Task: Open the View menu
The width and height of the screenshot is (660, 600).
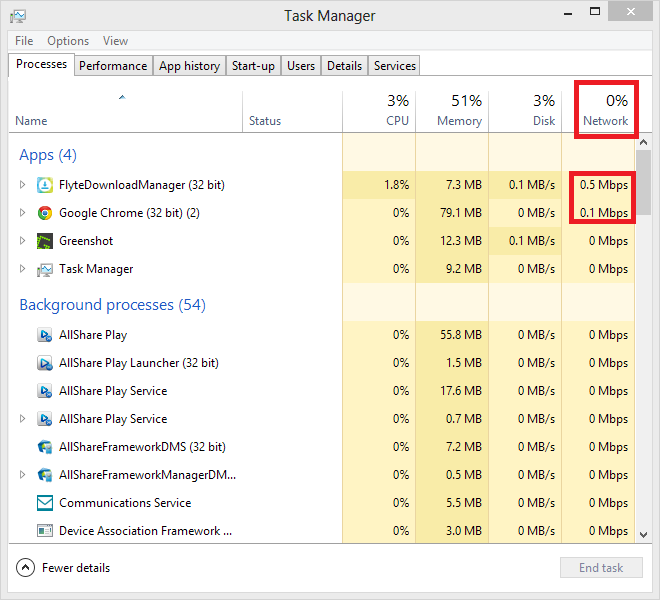Action: pos(115,41)
